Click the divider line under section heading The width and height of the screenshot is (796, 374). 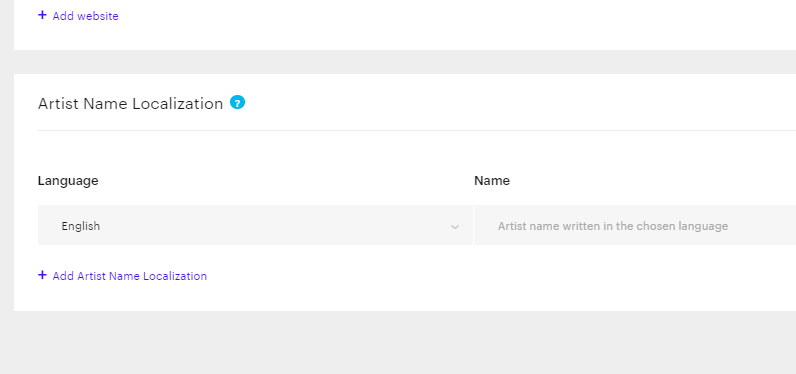[417, 130]
